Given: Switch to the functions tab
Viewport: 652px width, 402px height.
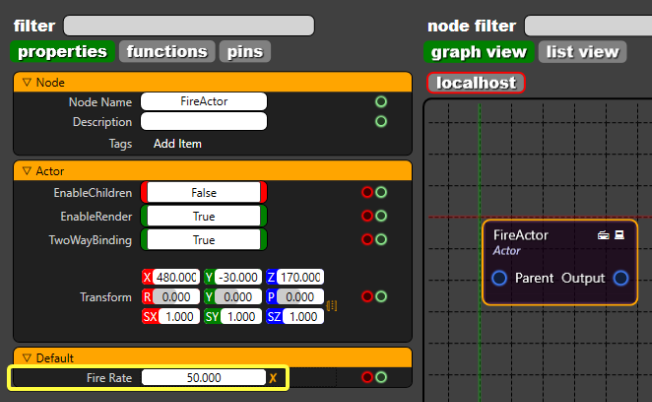Looking at the screenshot, I should tap(167, 51).
